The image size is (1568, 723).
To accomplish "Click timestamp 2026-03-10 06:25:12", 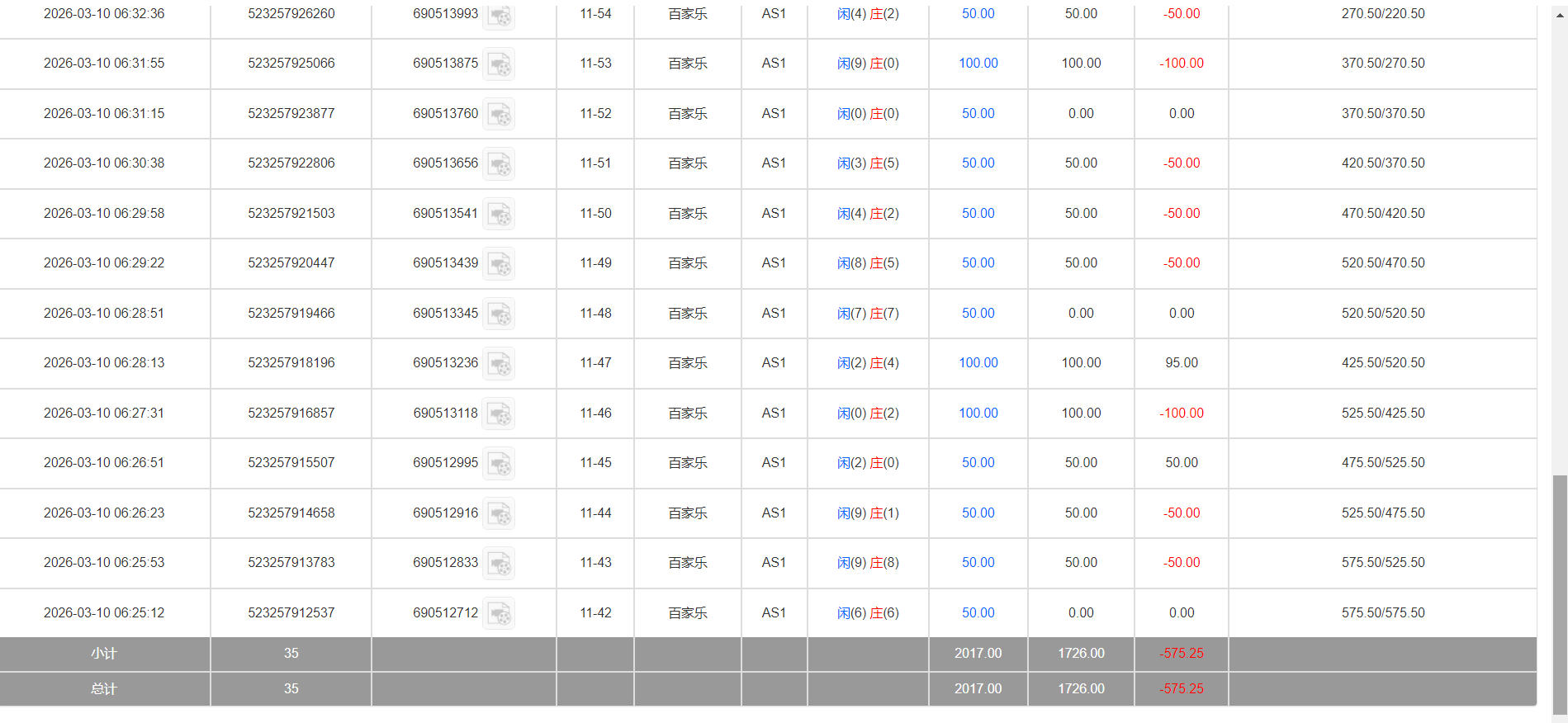I will point(104,613).
